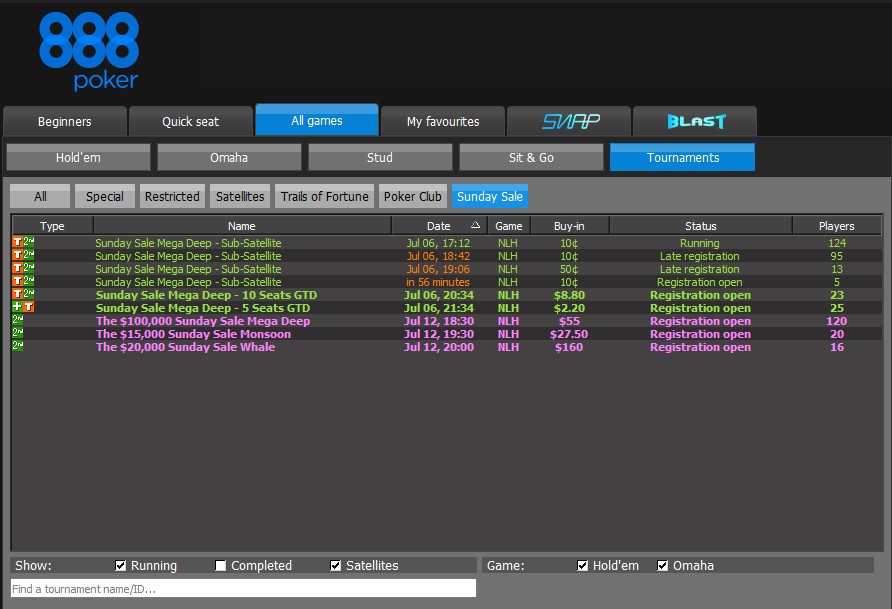Switch to the My favourites tab

click(443, 121)
